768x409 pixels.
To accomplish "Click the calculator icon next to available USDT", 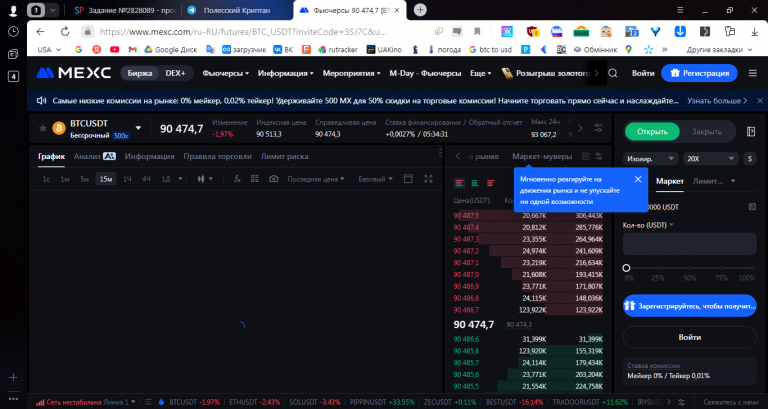I will 752,207.
